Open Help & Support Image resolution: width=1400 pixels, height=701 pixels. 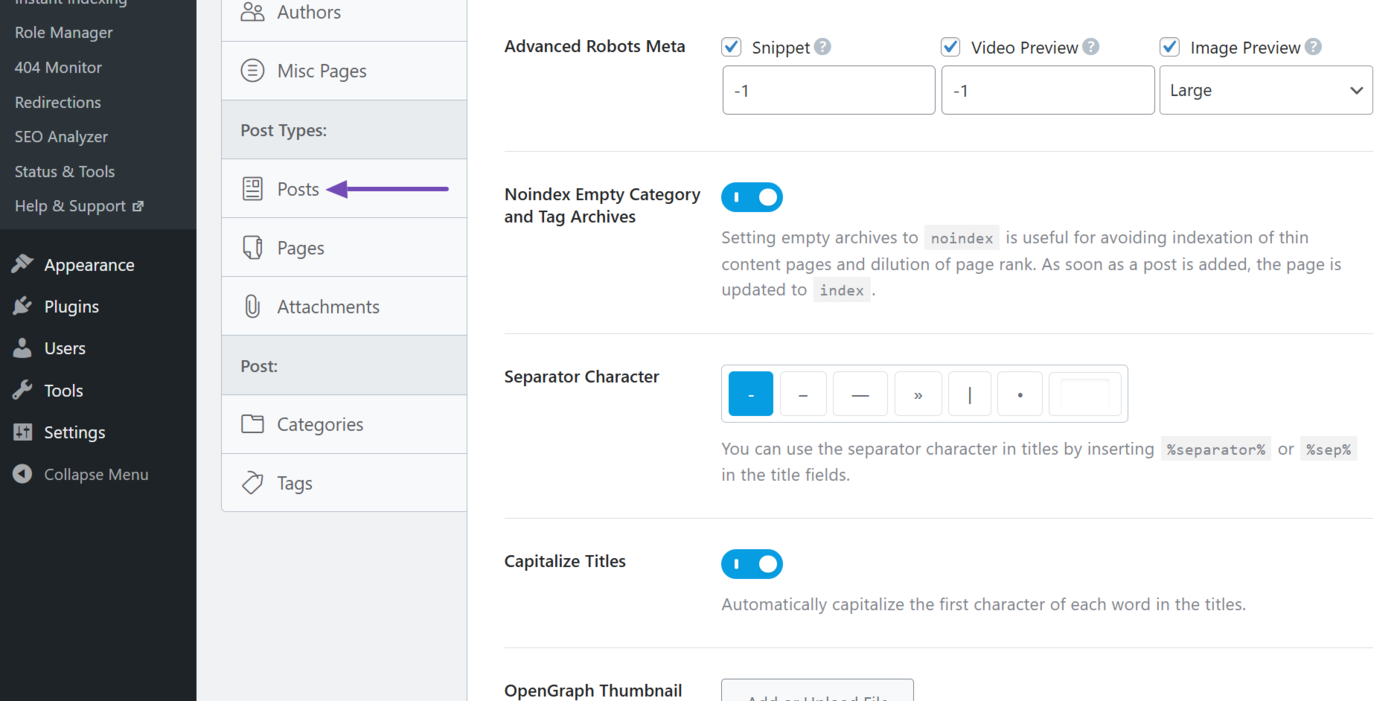[72, 206]
